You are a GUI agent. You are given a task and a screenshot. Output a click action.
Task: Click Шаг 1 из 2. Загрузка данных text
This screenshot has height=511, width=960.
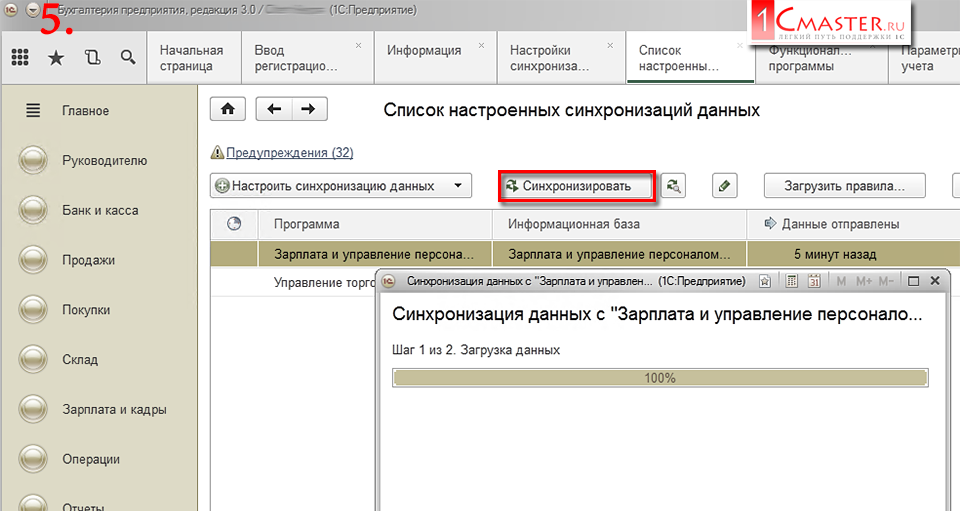pos(476,350)
